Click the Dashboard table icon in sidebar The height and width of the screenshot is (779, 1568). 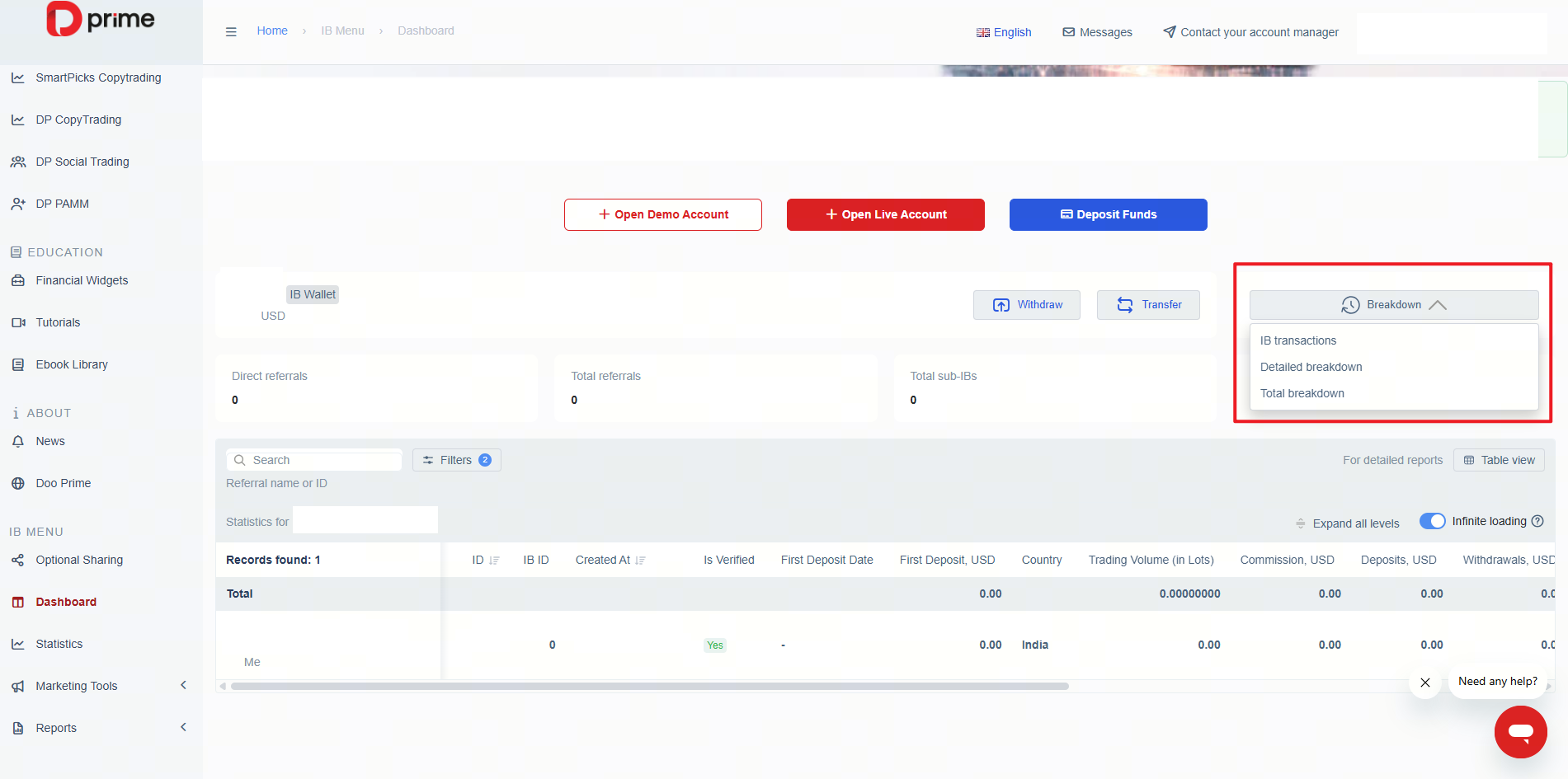pos(17,602)
